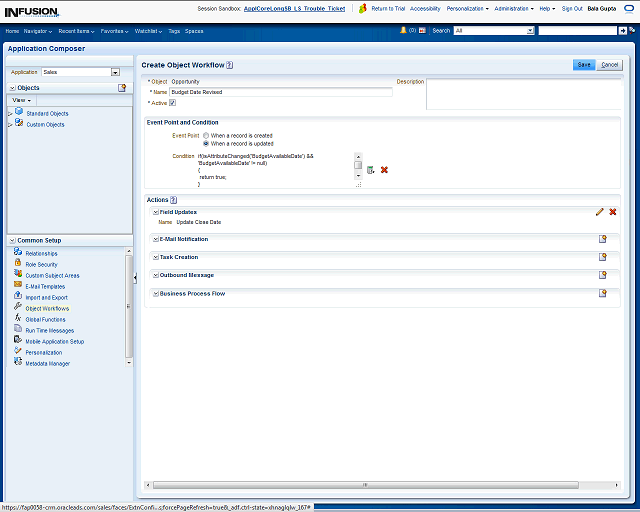Click the help icon next to Create Object Workflow

point(230,64)
